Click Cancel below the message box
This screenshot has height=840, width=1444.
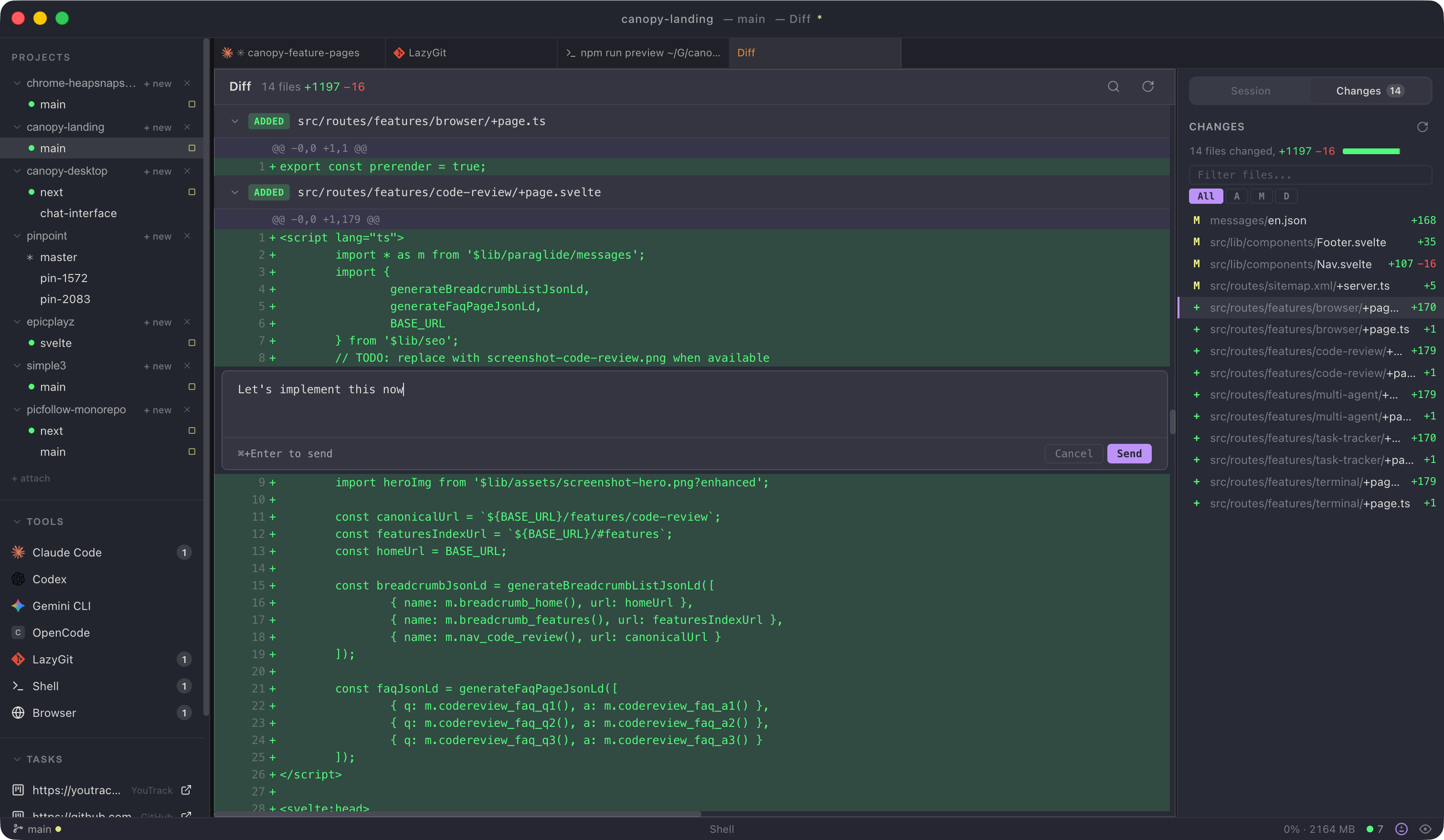point(1073,453)
